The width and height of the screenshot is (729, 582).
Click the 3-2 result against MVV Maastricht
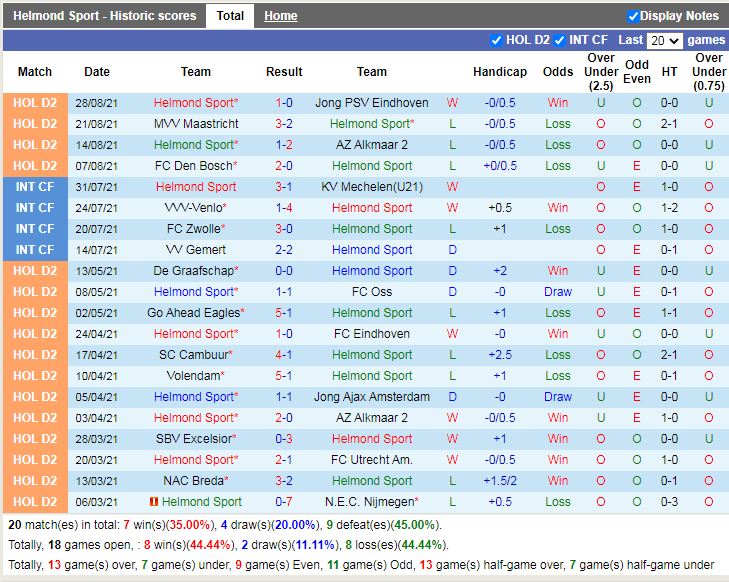click(284, 124)
